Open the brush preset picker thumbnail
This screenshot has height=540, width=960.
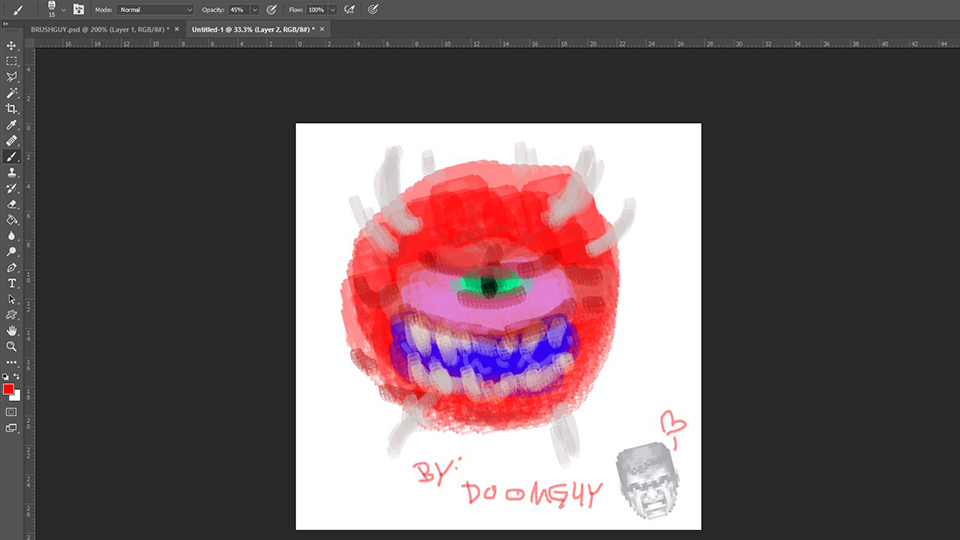coord(51,9)
